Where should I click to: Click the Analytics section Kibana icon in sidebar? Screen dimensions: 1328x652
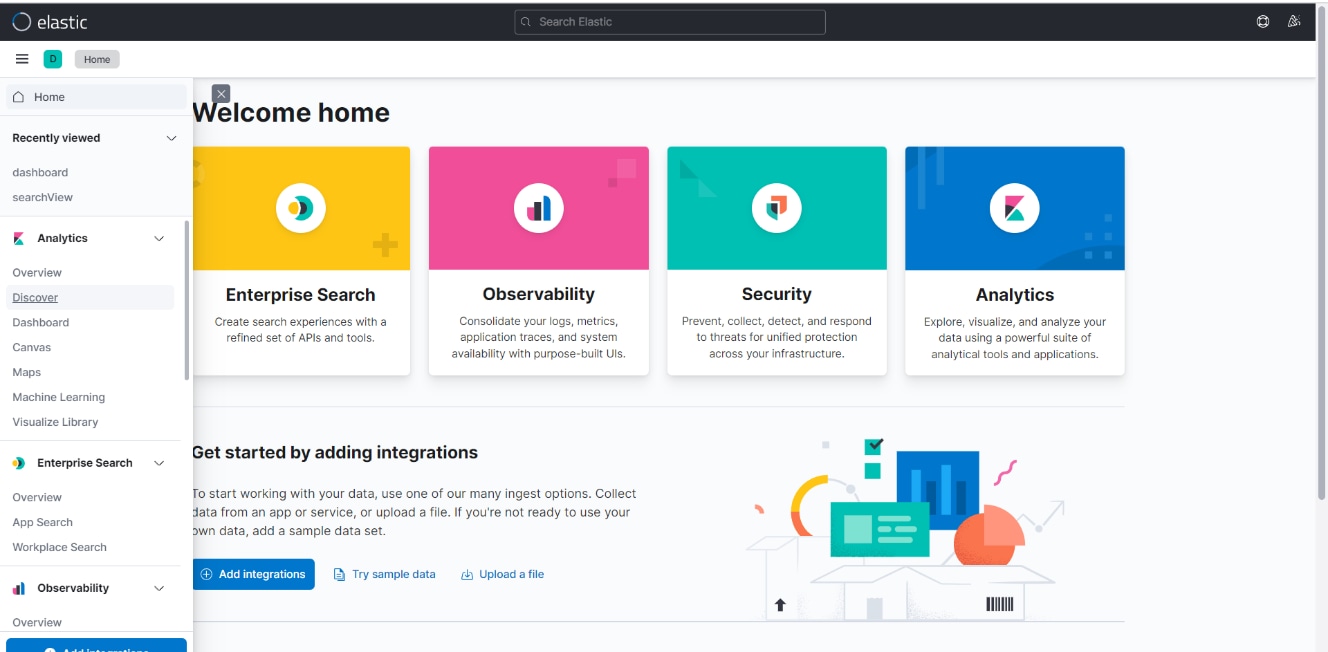tap(19, 238)
